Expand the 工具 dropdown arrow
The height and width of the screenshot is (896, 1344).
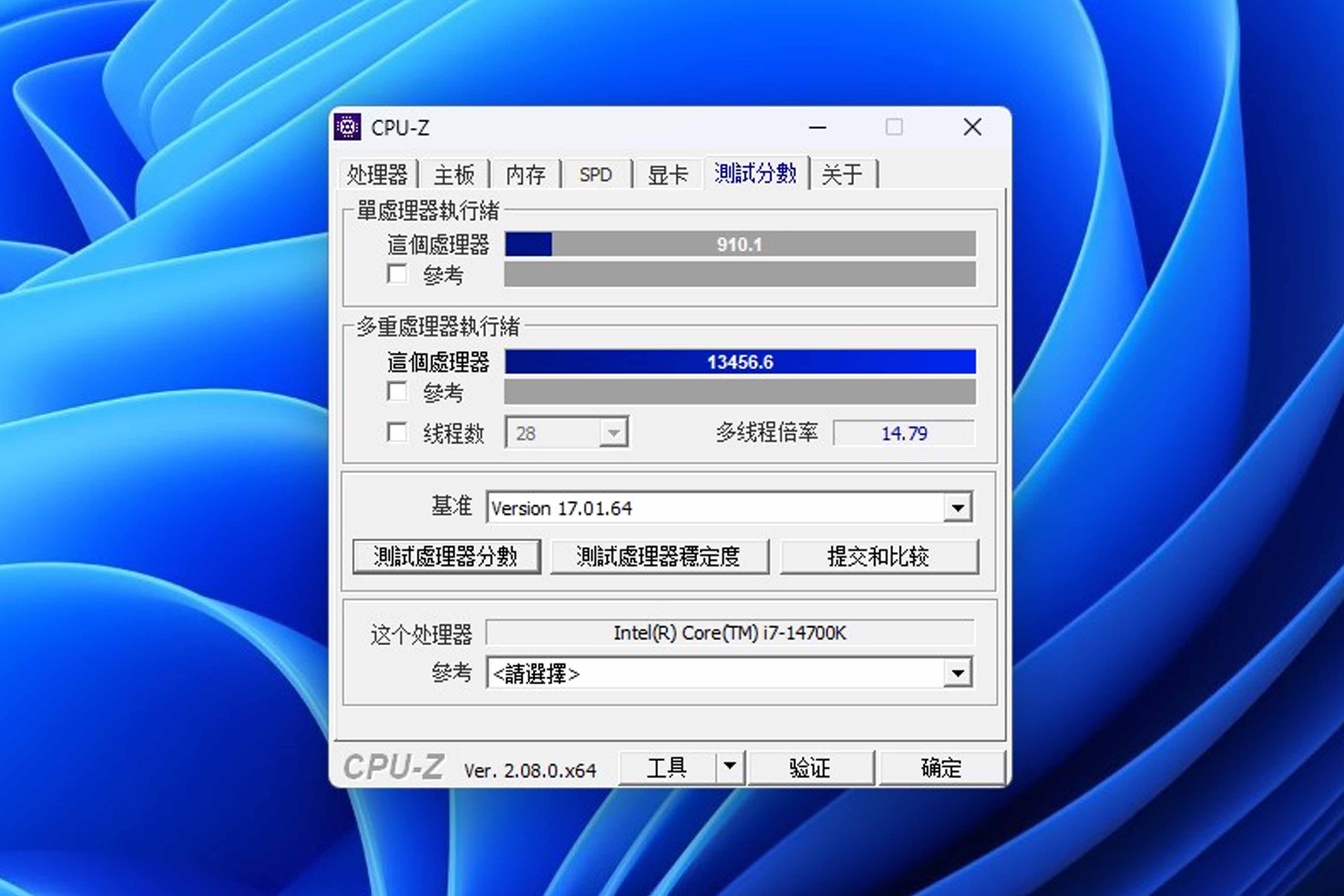(x=730, y=768)
